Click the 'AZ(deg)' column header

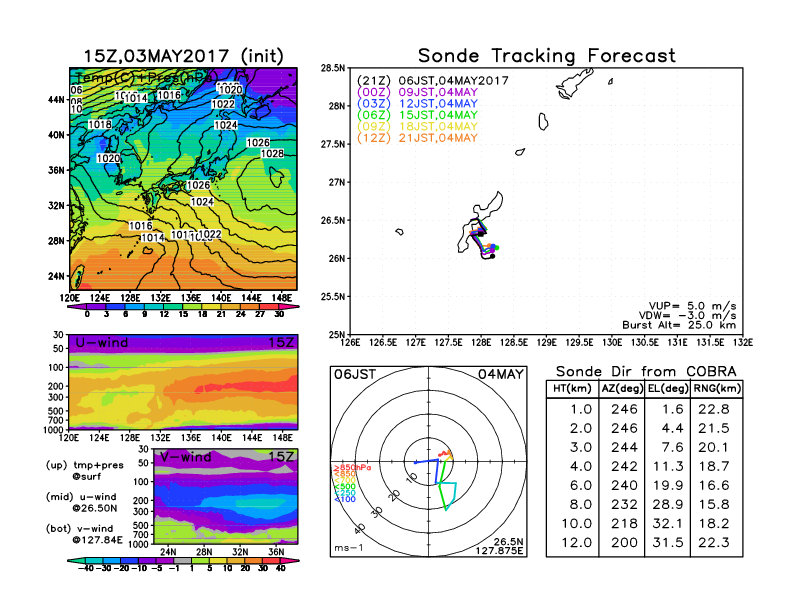622,389
